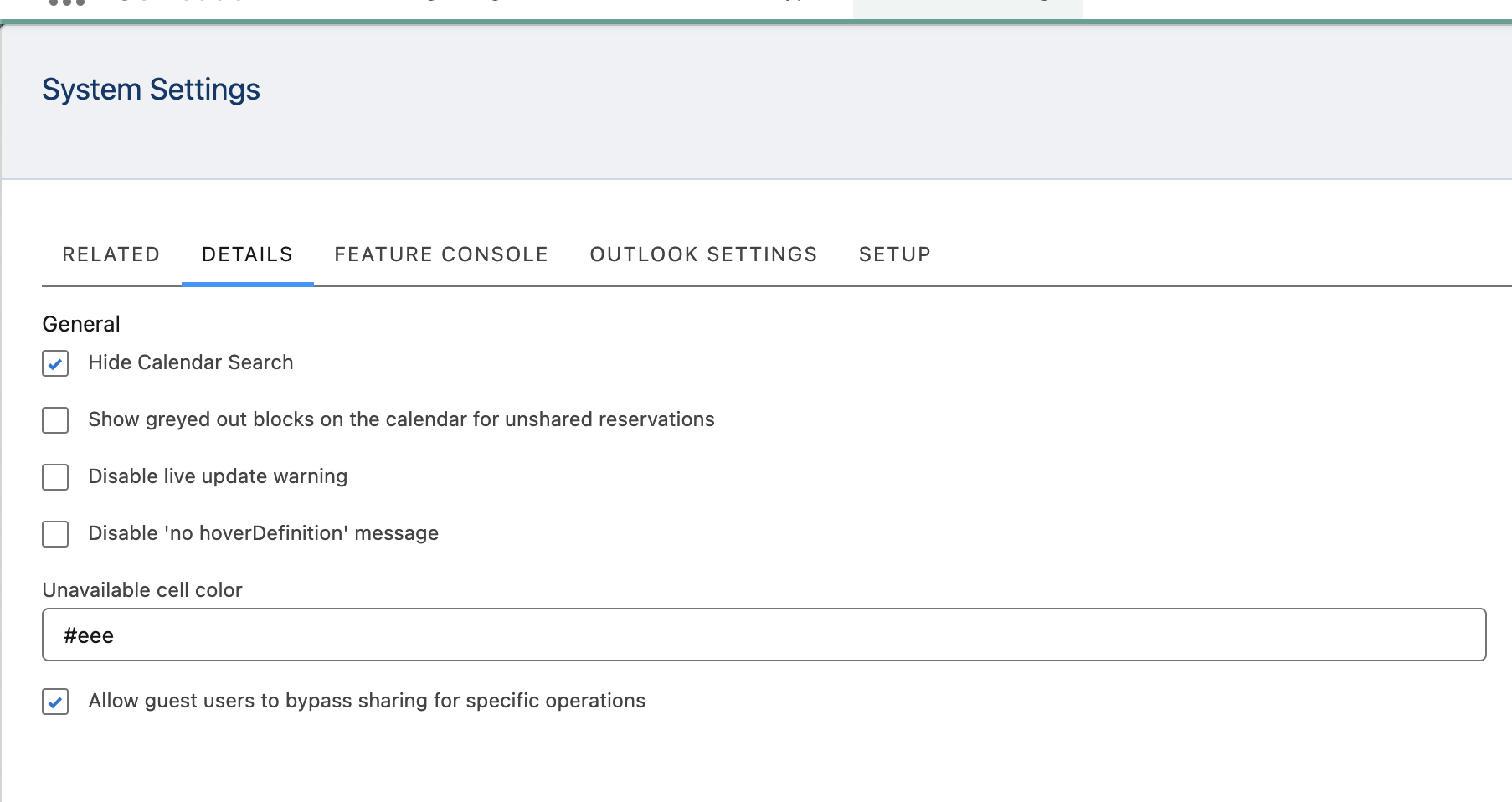The image size is (1512, 802).
Task: Open the Feature Console tab
Action: point(441,254)
